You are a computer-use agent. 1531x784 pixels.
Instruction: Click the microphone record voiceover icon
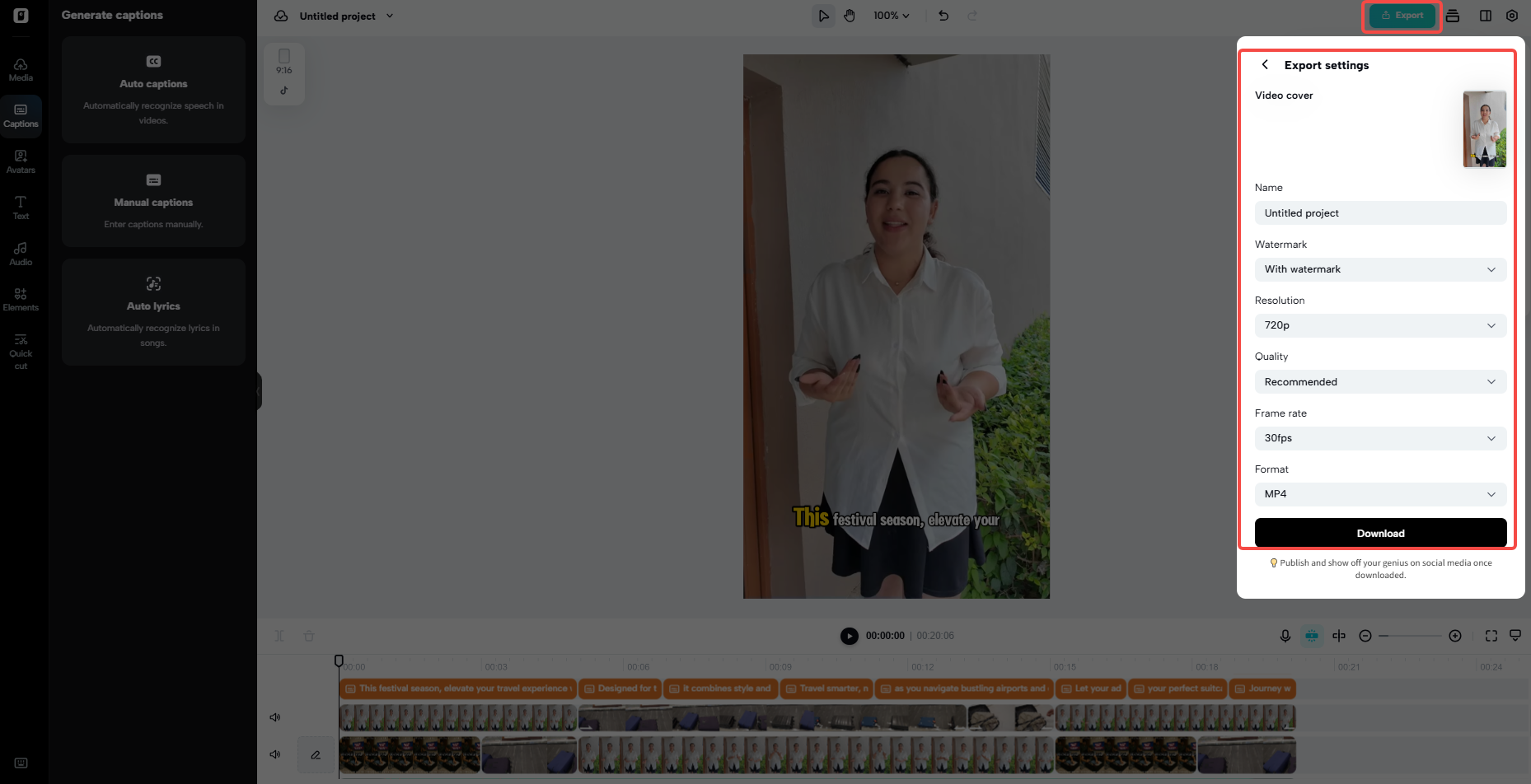1285,636
